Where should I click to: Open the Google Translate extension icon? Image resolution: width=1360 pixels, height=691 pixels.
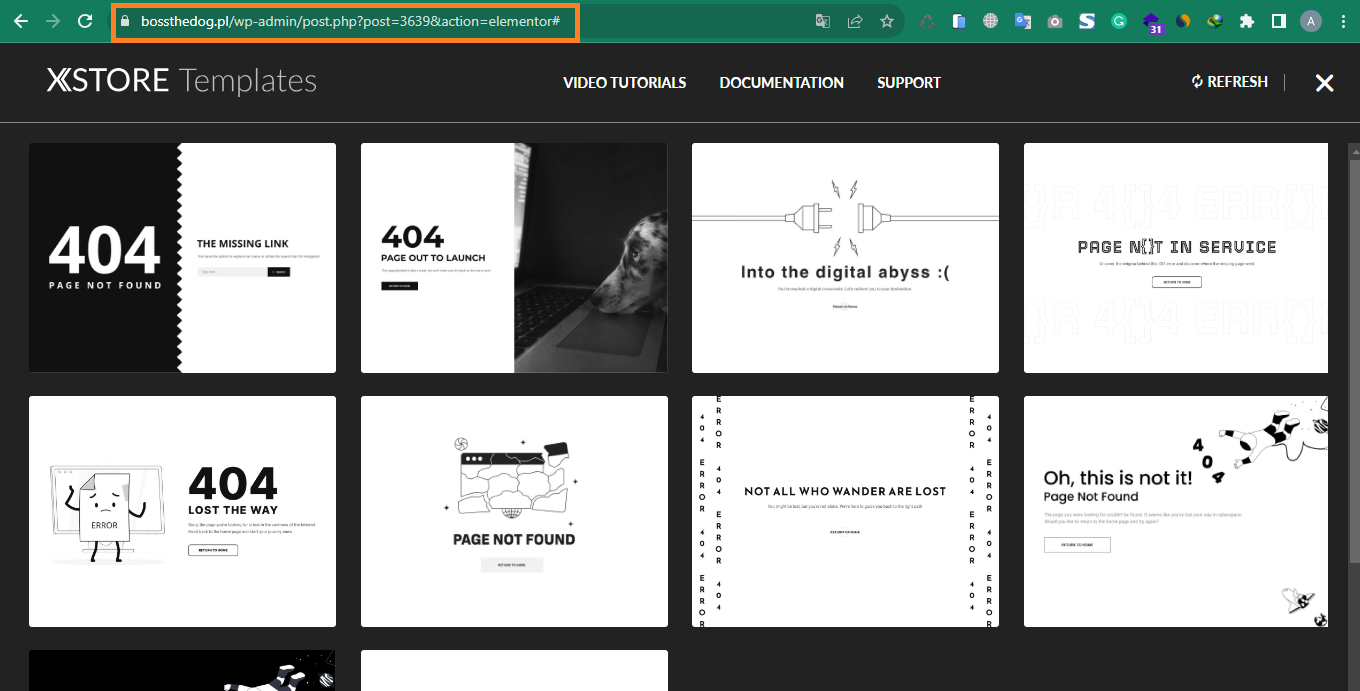coord(1023,21)
